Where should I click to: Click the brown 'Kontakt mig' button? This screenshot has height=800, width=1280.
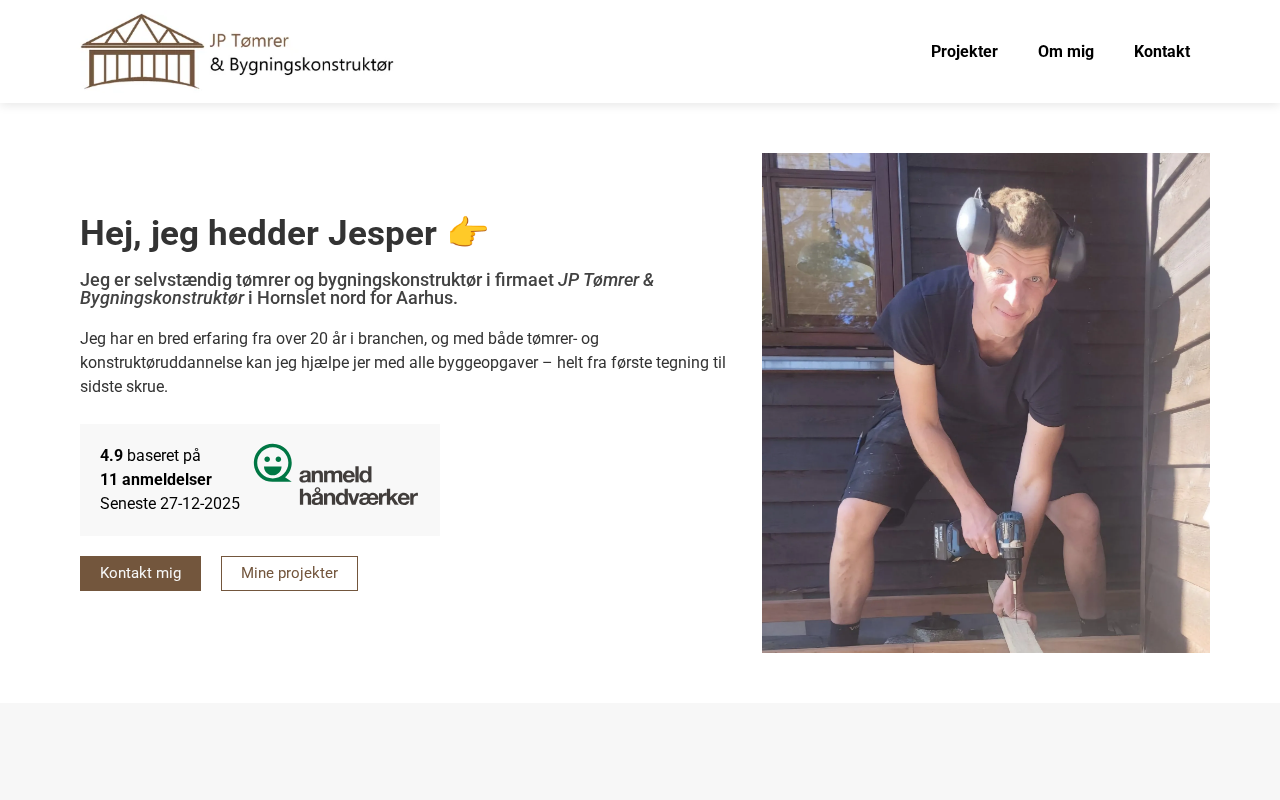click(140, 573)
